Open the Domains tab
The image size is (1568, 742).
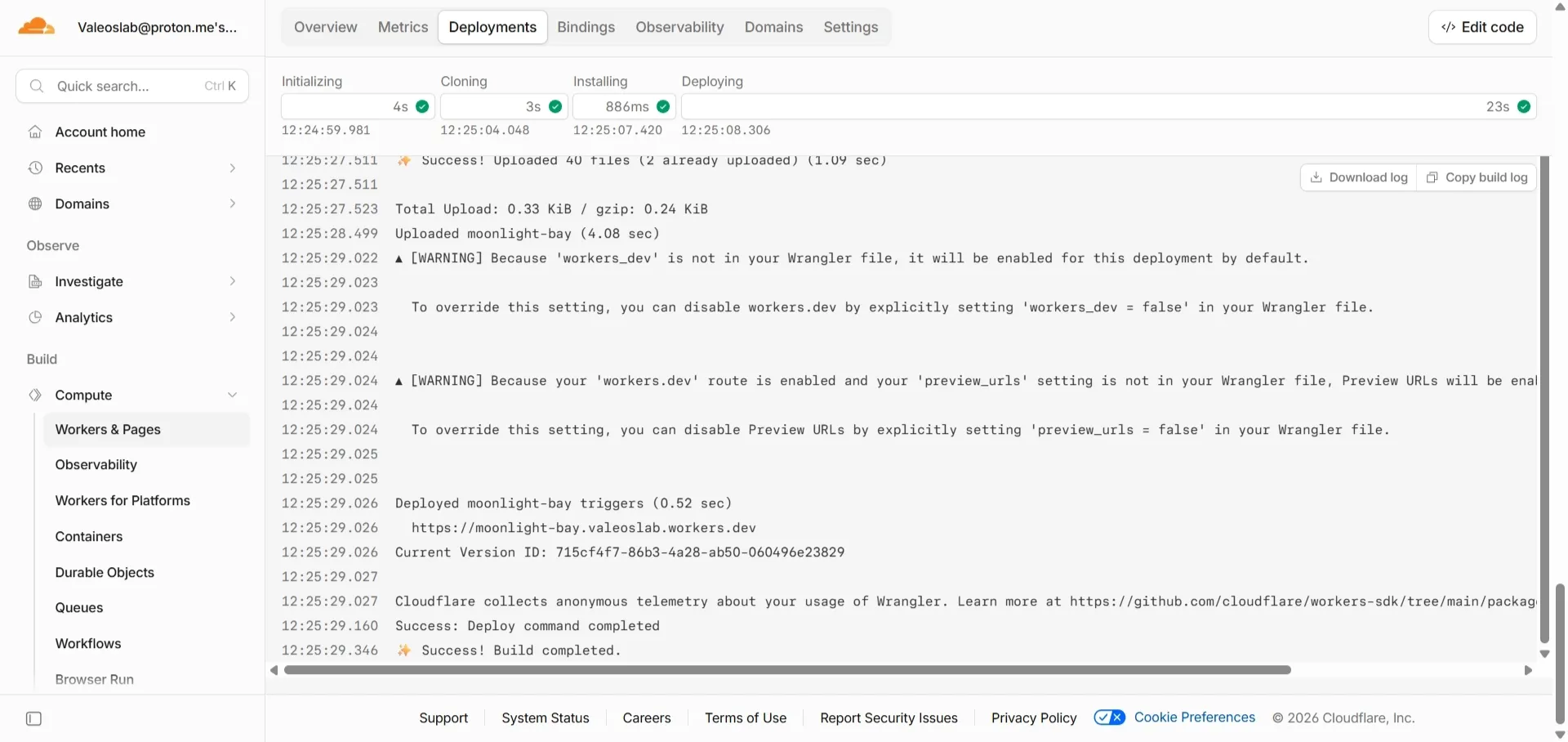coord(773,27)
